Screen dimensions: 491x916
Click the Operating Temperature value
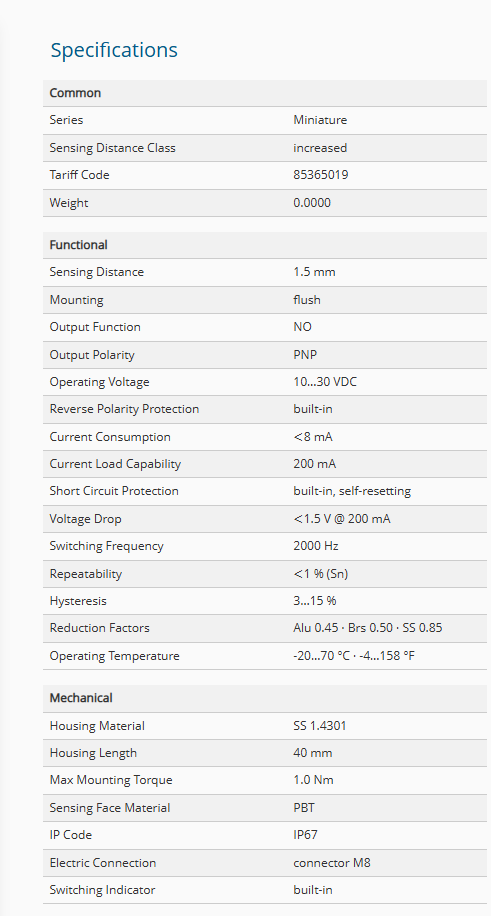pos(354,655)
